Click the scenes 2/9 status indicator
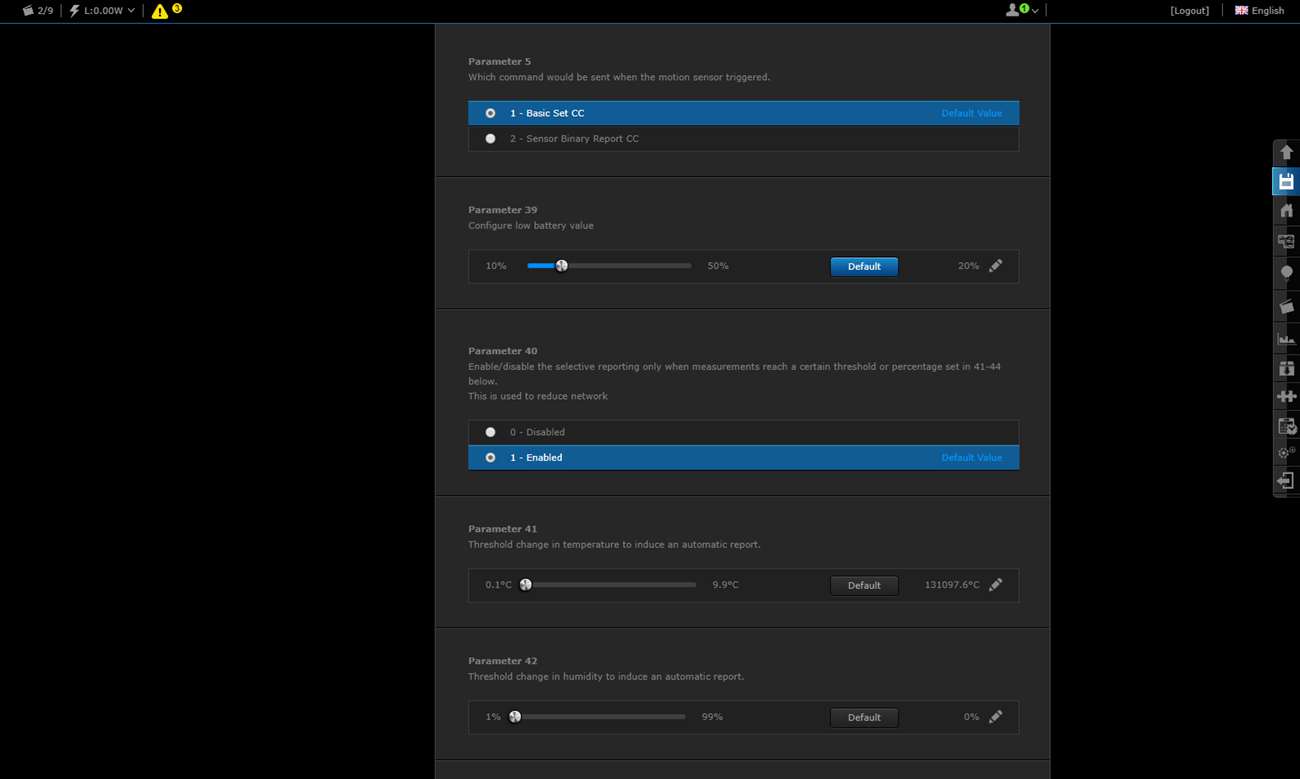Viewport: 1300px width, 779px height. point(38,11)
